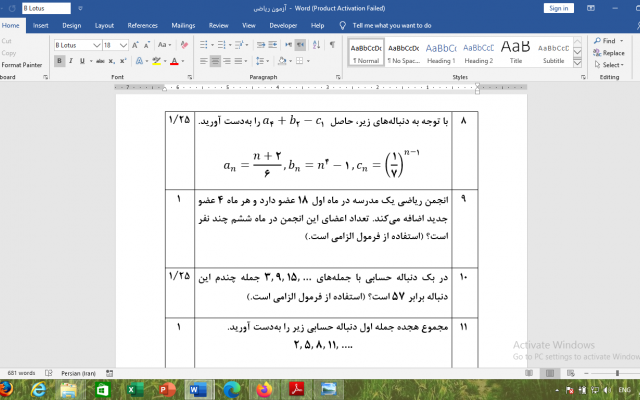Justify the paragraph text

pyautogui.click(x=238, y=61)
